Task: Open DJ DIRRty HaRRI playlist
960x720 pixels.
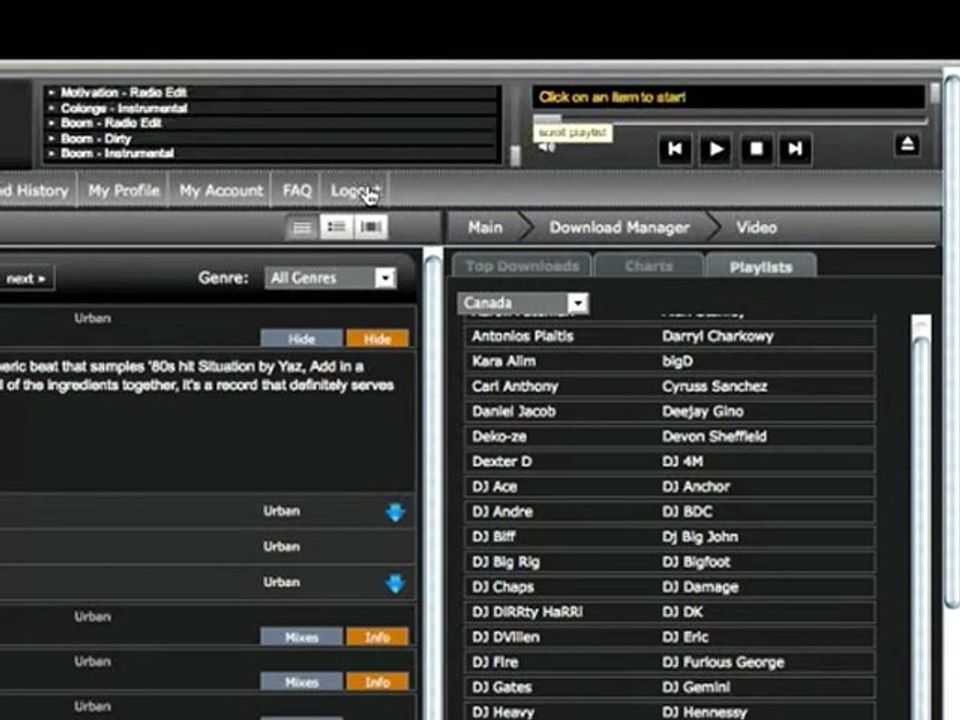Action: click(x=528, y=612)
